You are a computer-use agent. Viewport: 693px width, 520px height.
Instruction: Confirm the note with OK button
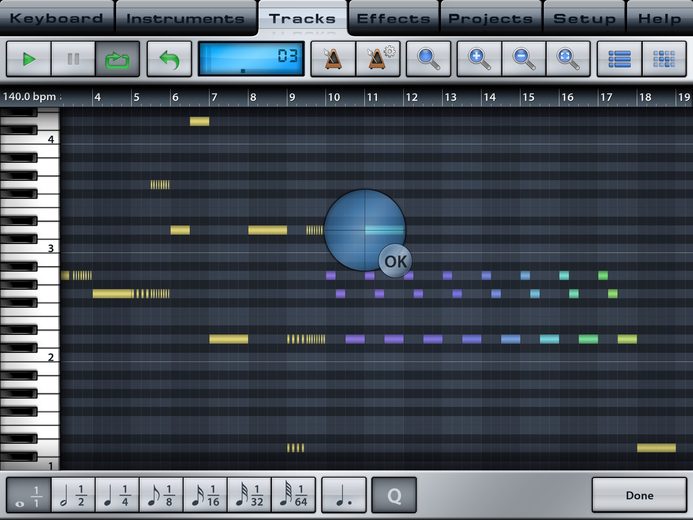pos(396,261)
